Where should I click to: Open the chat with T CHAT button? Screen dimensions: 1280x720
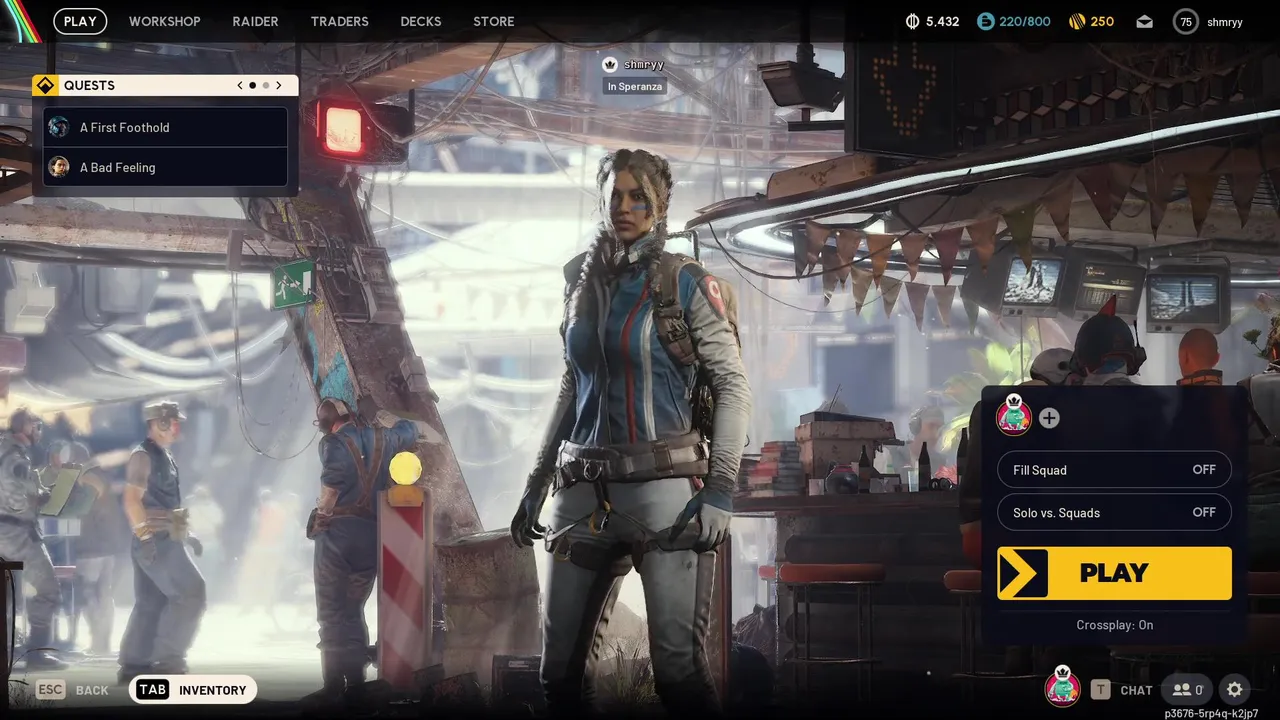pyautogui.click(x=1121, y=690)
